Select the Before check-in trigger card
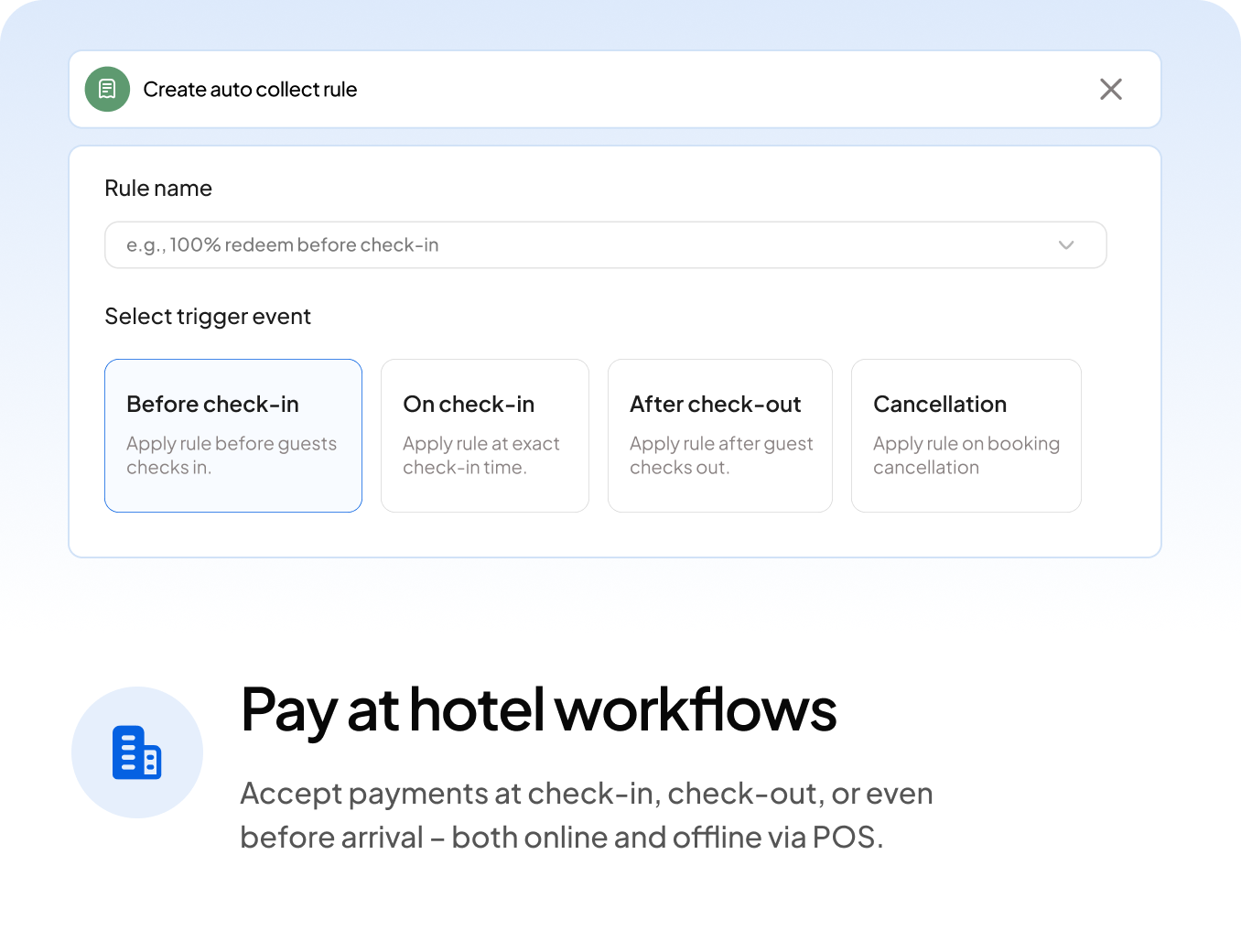Image resolution: width=1241 pixels, height=952 pixels. point(233,436)
